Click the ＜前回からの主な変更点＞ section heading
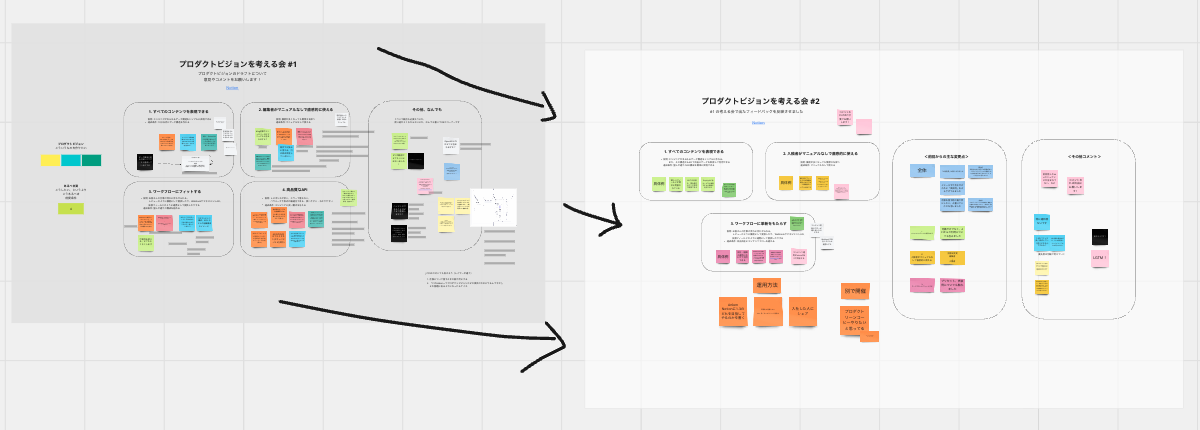1200x430 pixels. pyautogui.click(x=946, y=157)
